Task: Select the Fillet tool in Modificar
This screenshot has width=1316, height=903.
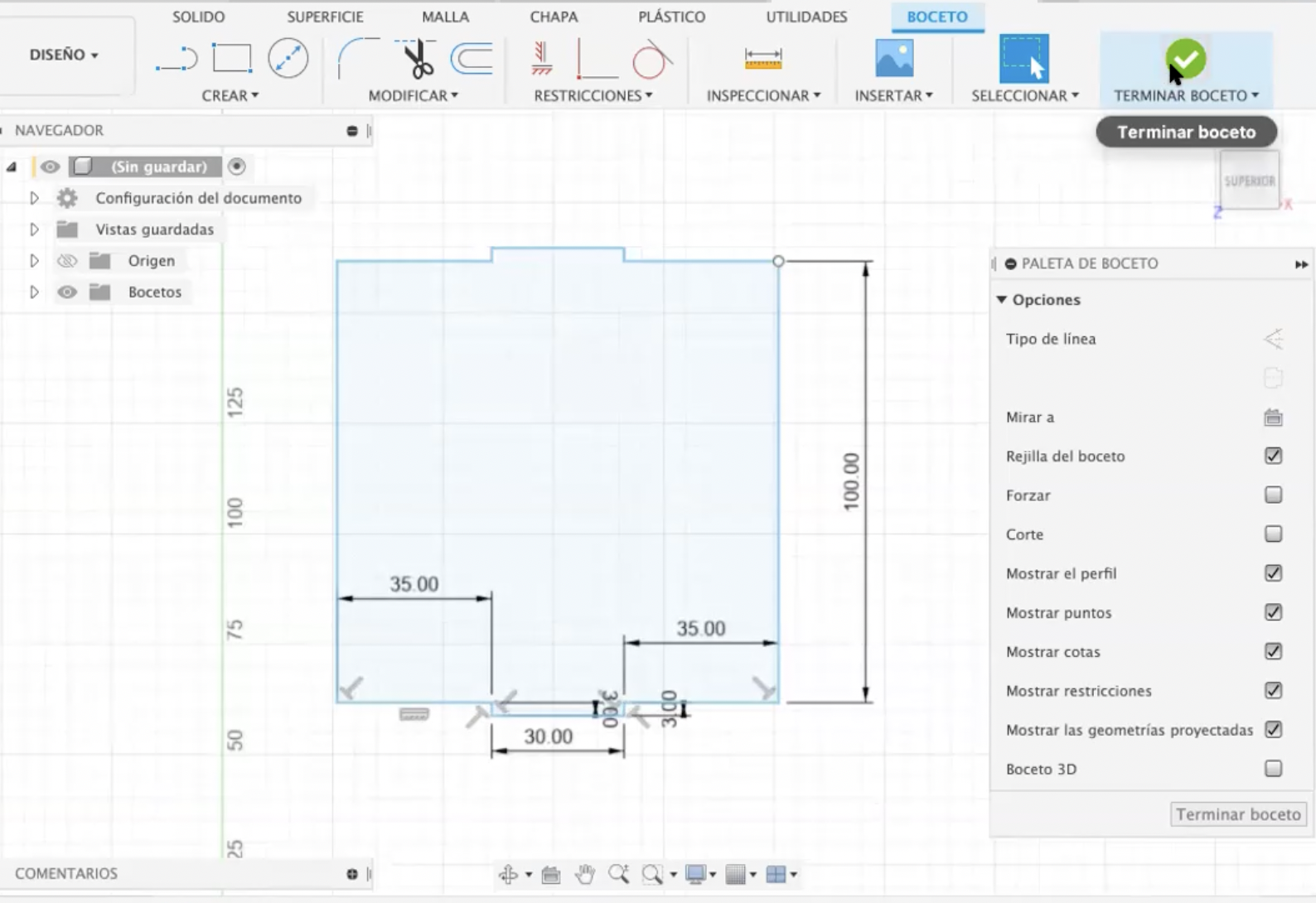Action: 358,58
